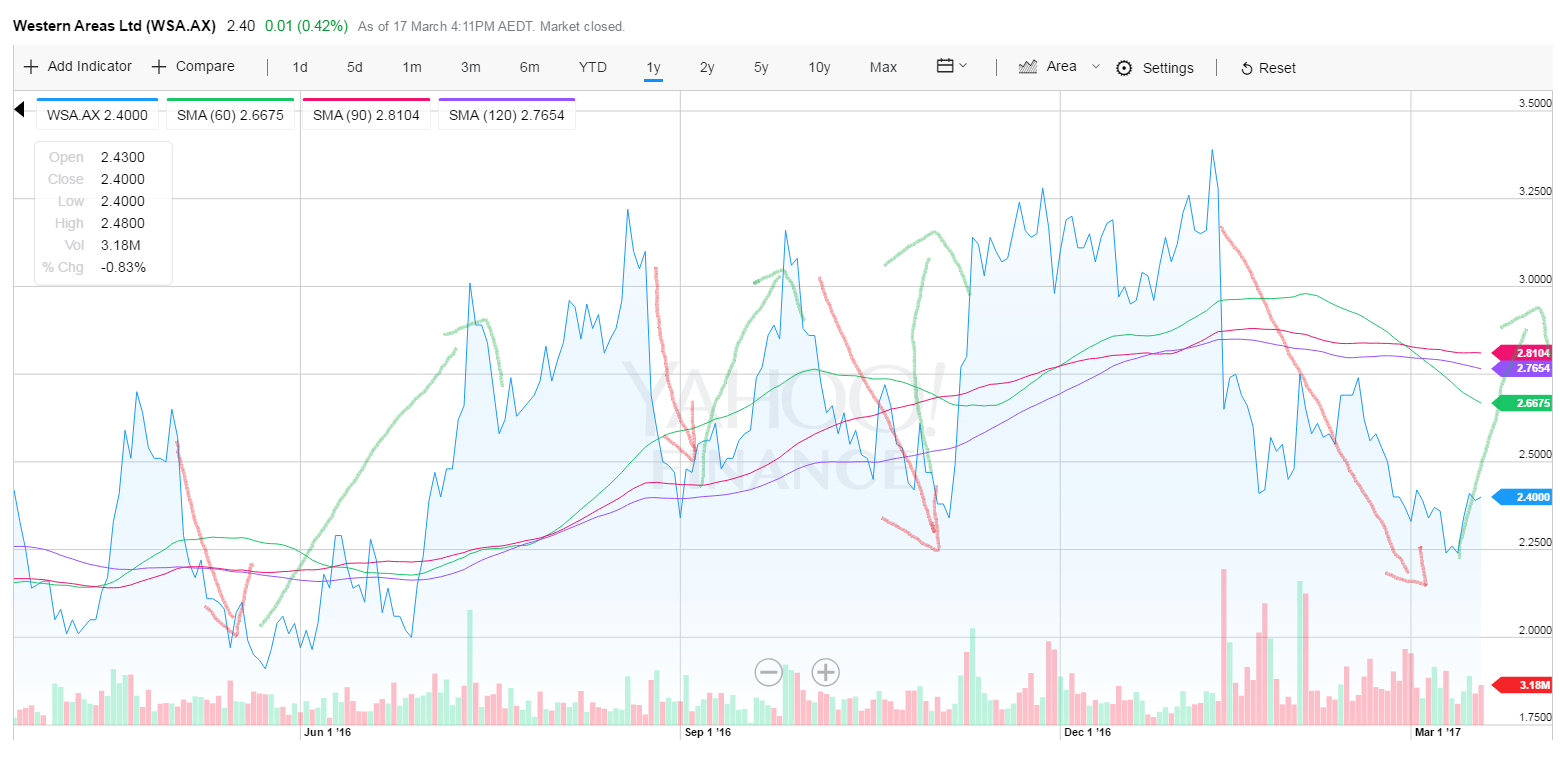Click the WSA.AX 2.4000 legend tag
The height and width of the screenshot is (766, 1560).
point(97,114)
